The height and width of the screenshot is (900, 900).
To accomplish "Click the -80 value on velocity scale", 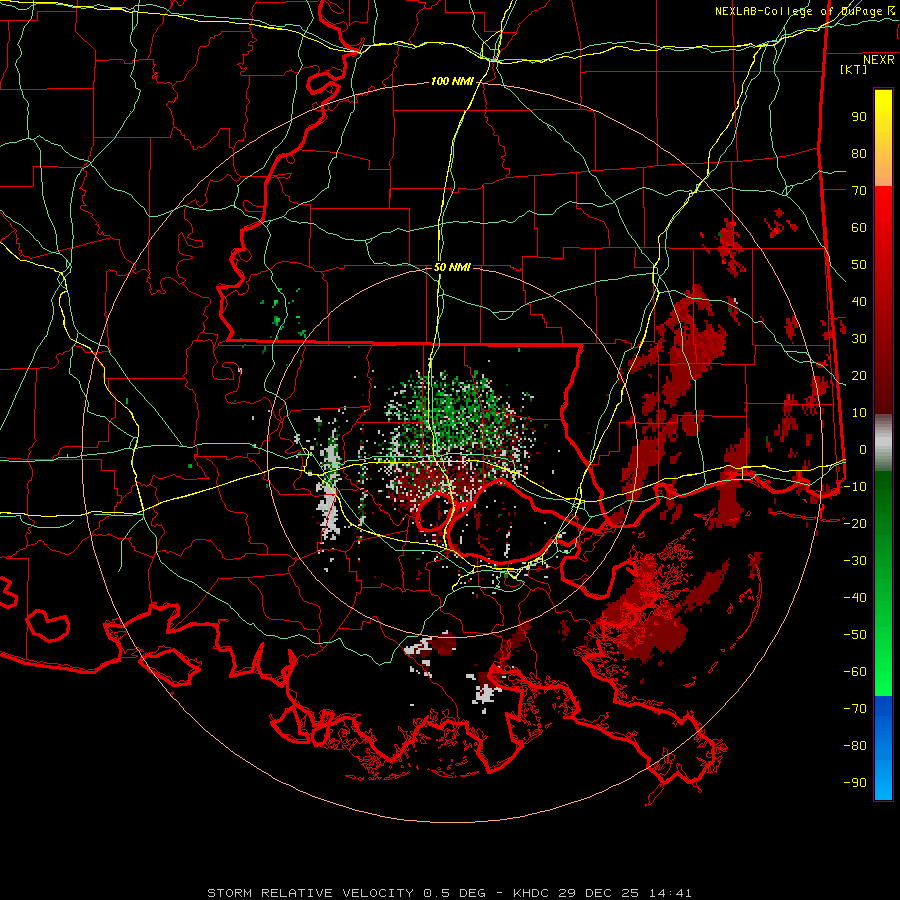I will coord(855,746).
